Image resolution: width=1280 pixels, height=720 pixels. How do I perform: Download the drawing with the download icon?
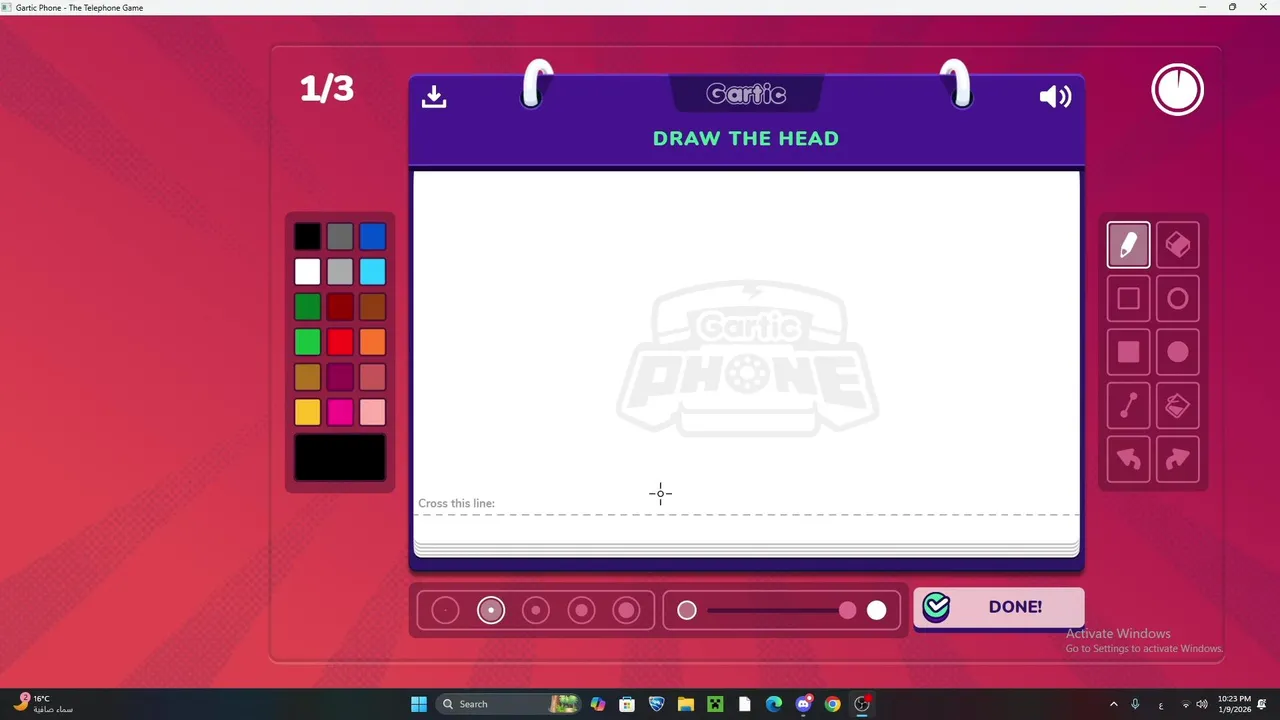(x=434, y=96)
